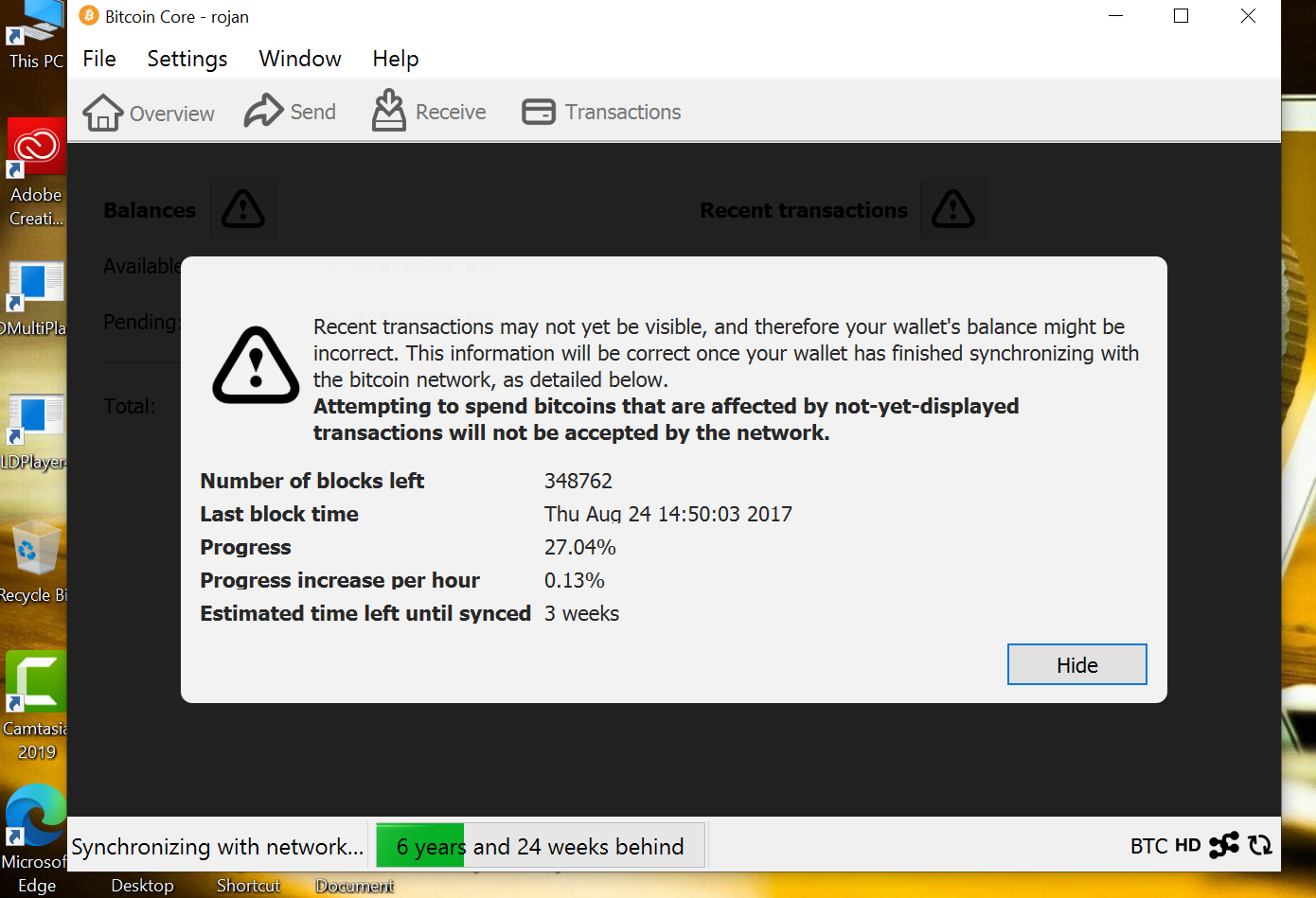Screen dimensions: 1316x898
Task: Go to the Transactions tab
Action: (601, 112)
